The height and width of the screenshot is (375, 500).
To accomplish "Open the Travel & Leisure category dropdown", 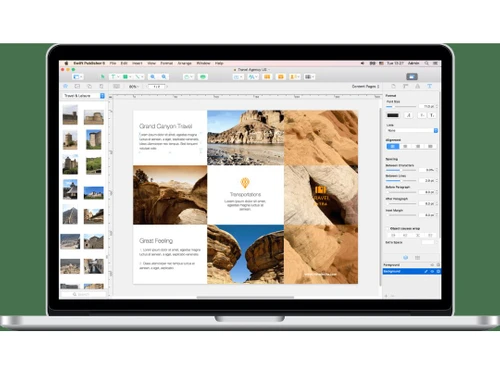I will 84,96.
